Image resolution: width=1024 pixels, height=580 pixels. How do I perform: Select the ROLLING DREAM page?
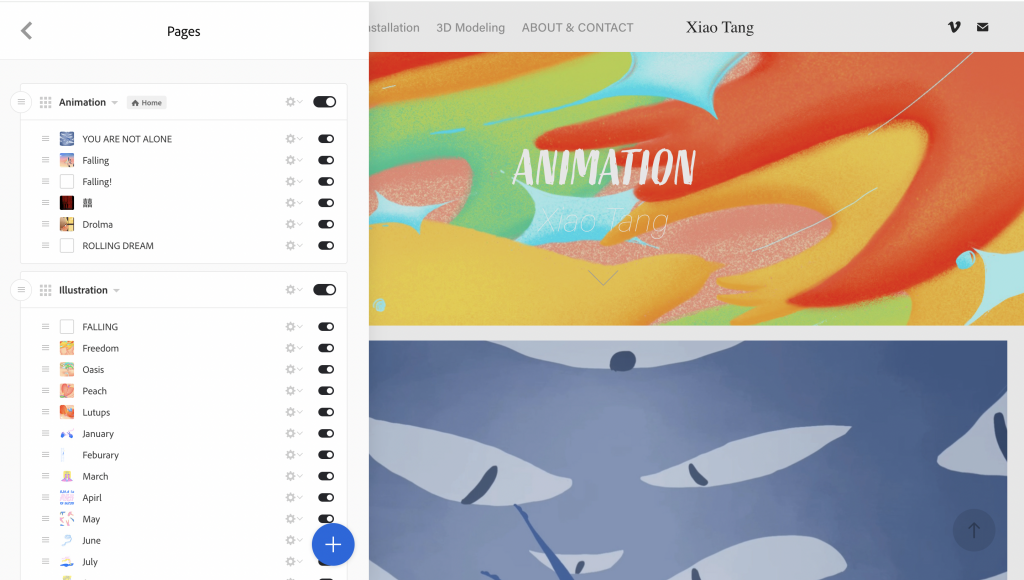(x=118, y=246)
